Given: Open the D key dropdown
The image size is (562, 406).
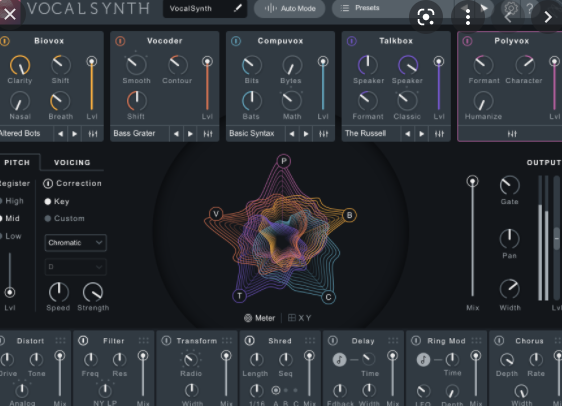Looking at the screenshot, I should coord(75,267).
